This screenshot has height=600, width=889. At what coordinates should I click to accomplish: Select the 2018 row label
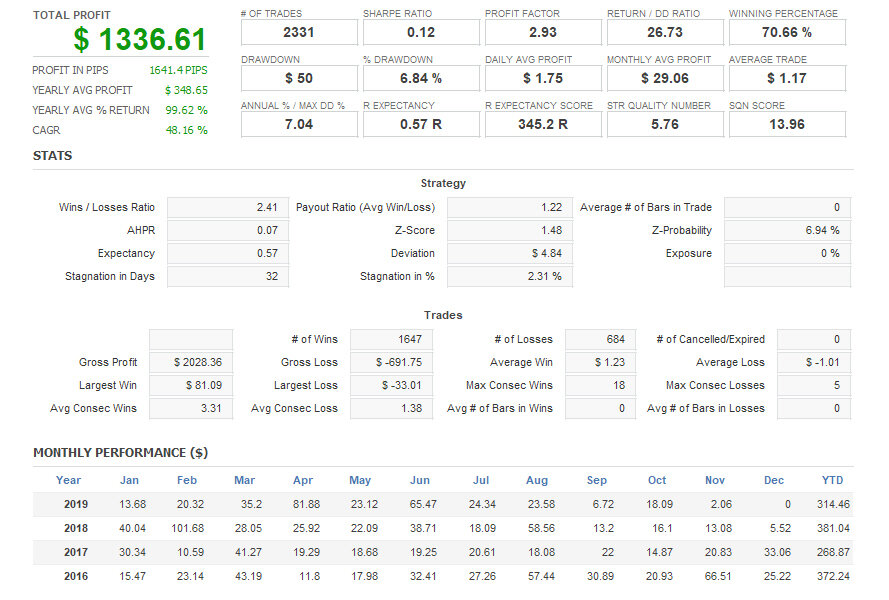tap(76, 528)
